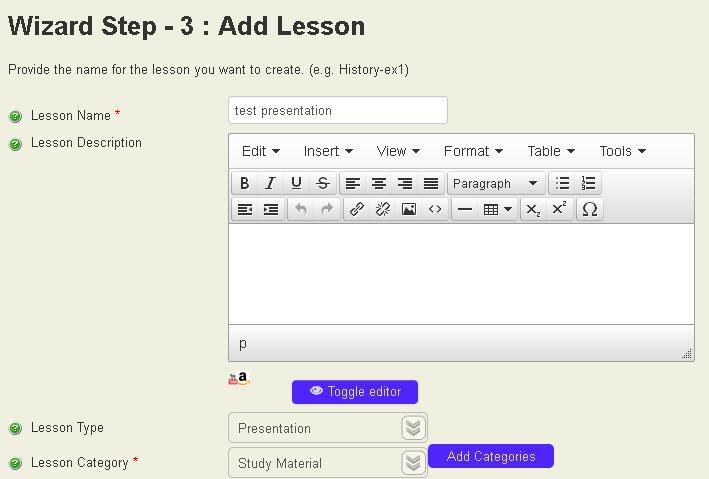Click the editor resize handle corner
709x479 pixels.
pos(687,353)
